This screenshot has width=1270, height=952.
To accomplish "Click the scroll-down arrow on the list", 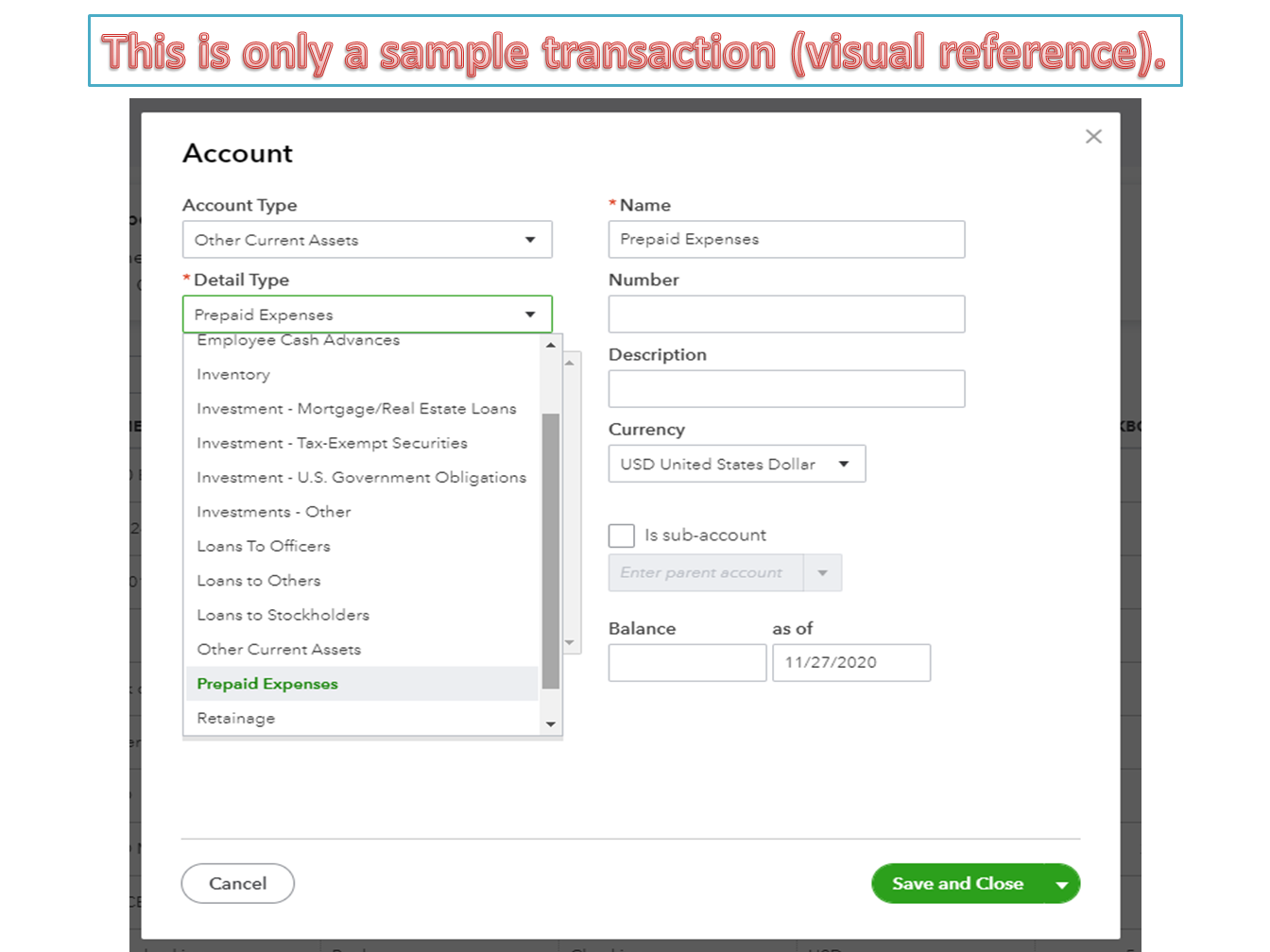I will [551, 724].
